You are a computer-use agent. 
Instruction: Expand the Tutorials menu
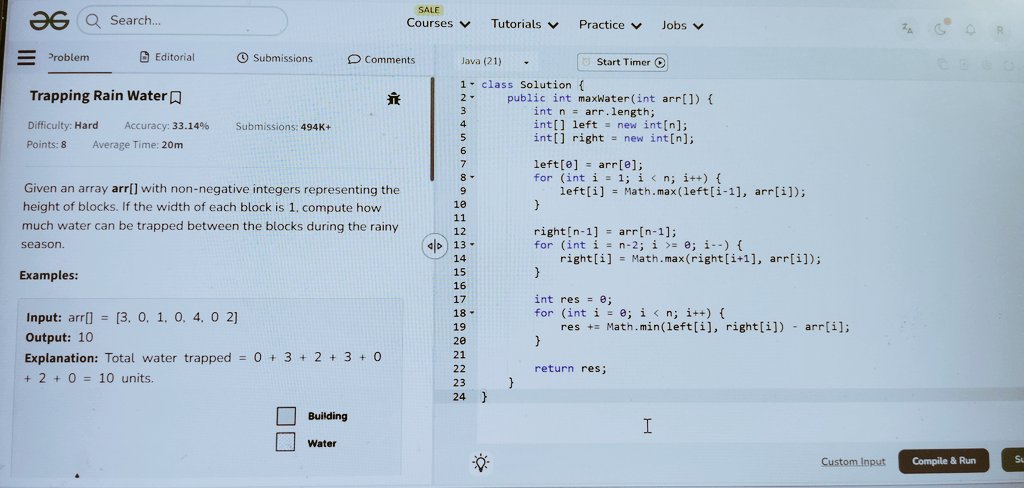[525, 25]
